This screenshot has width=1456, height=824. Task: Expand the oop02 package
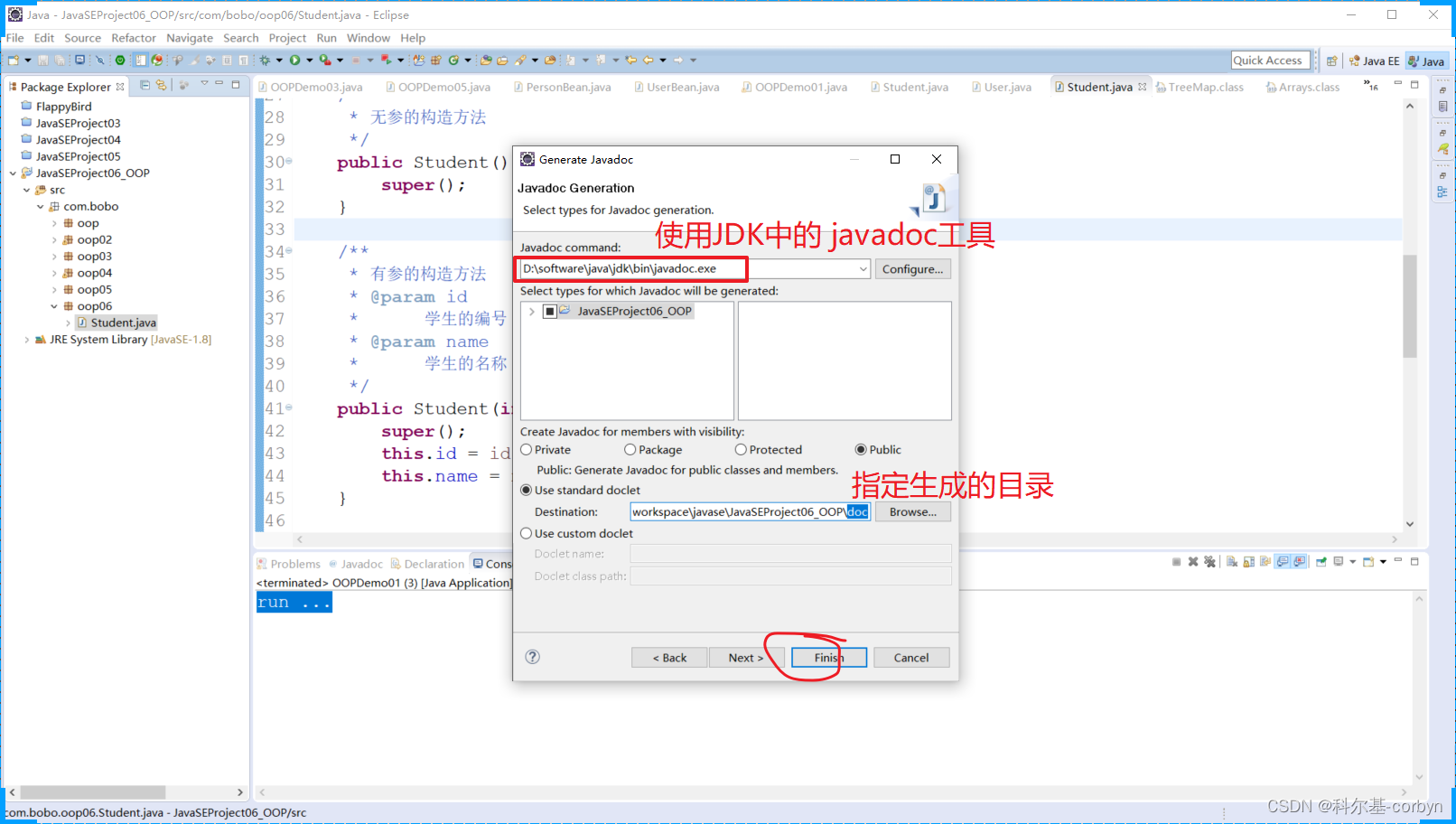pos(54,240)
